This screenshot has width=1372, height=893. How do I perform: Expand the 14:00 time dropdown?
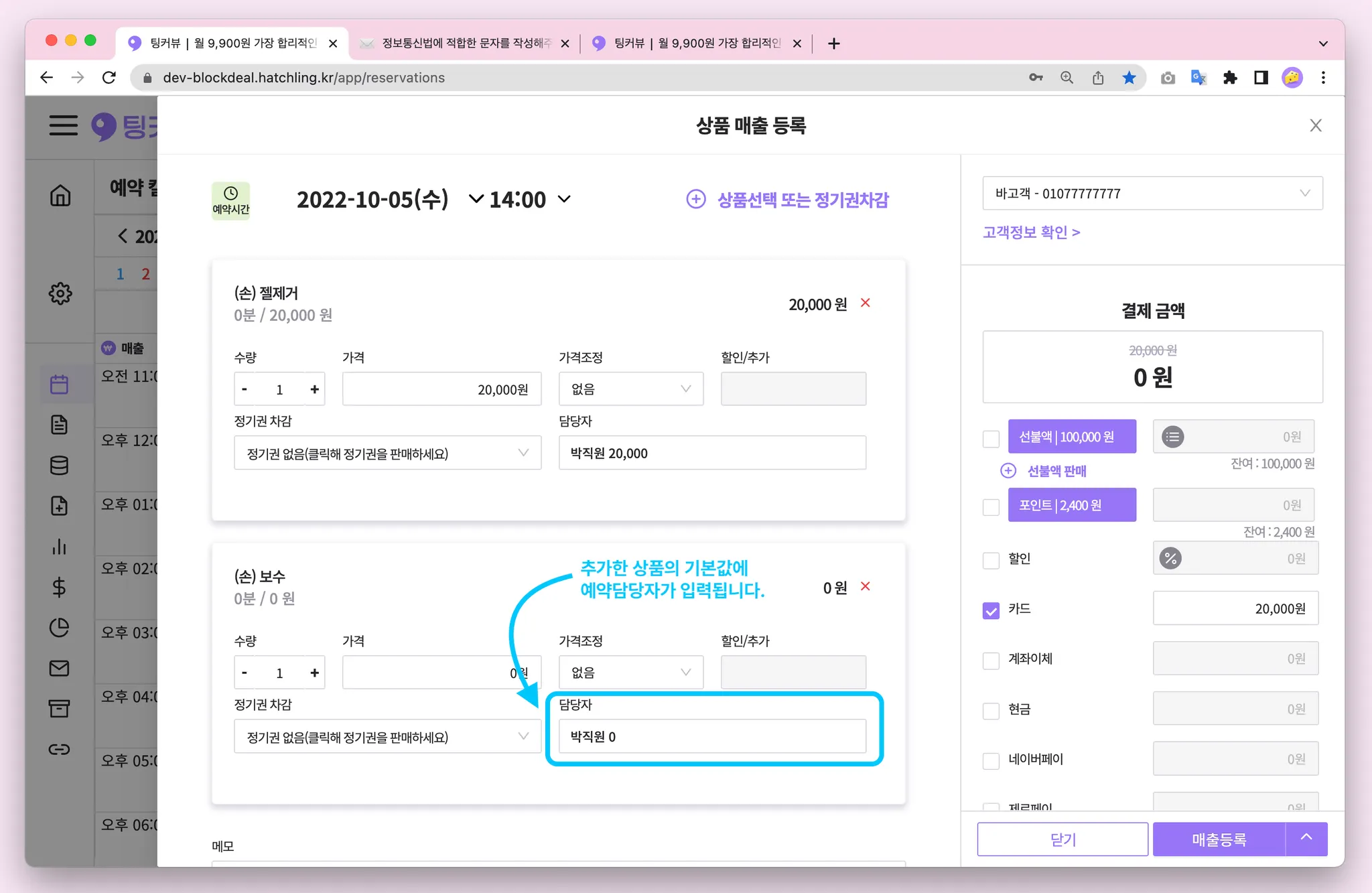click(564, 199)
